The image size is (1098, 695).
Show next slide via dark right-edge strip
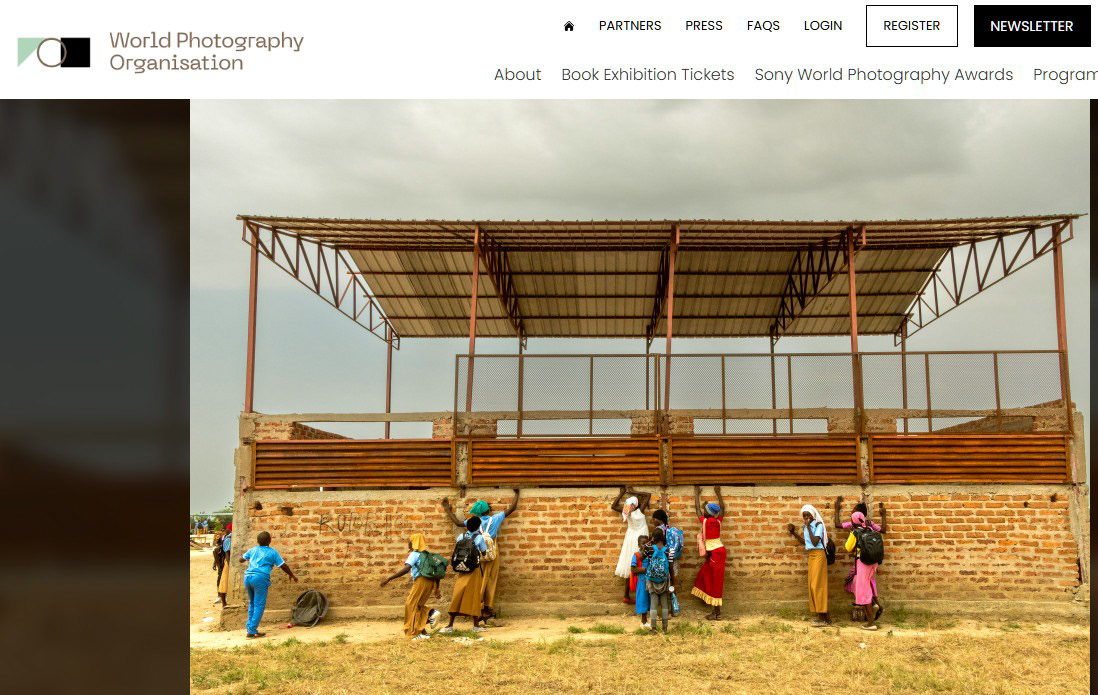[x=1094, y=397]
